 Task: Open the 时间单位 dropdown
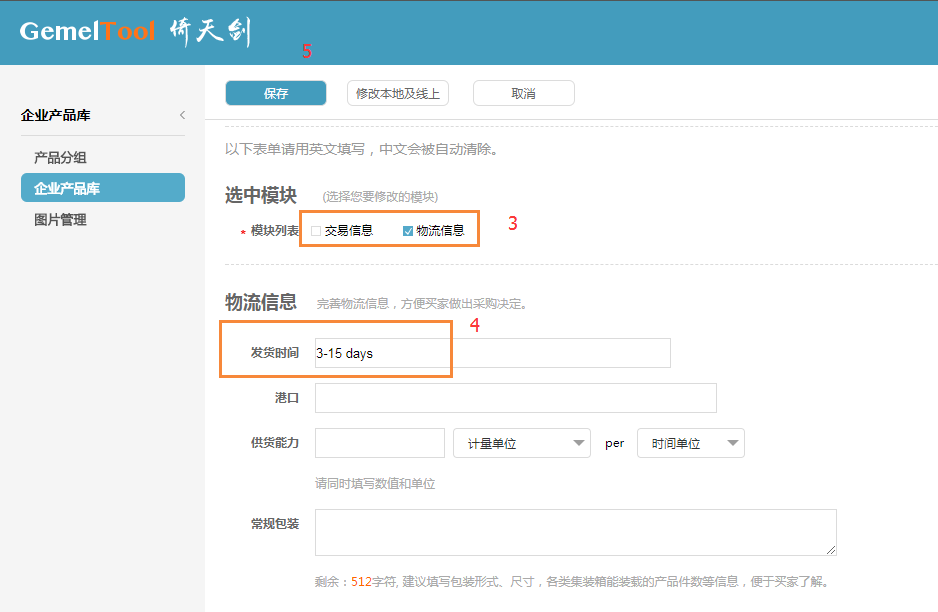click(691, 443)
